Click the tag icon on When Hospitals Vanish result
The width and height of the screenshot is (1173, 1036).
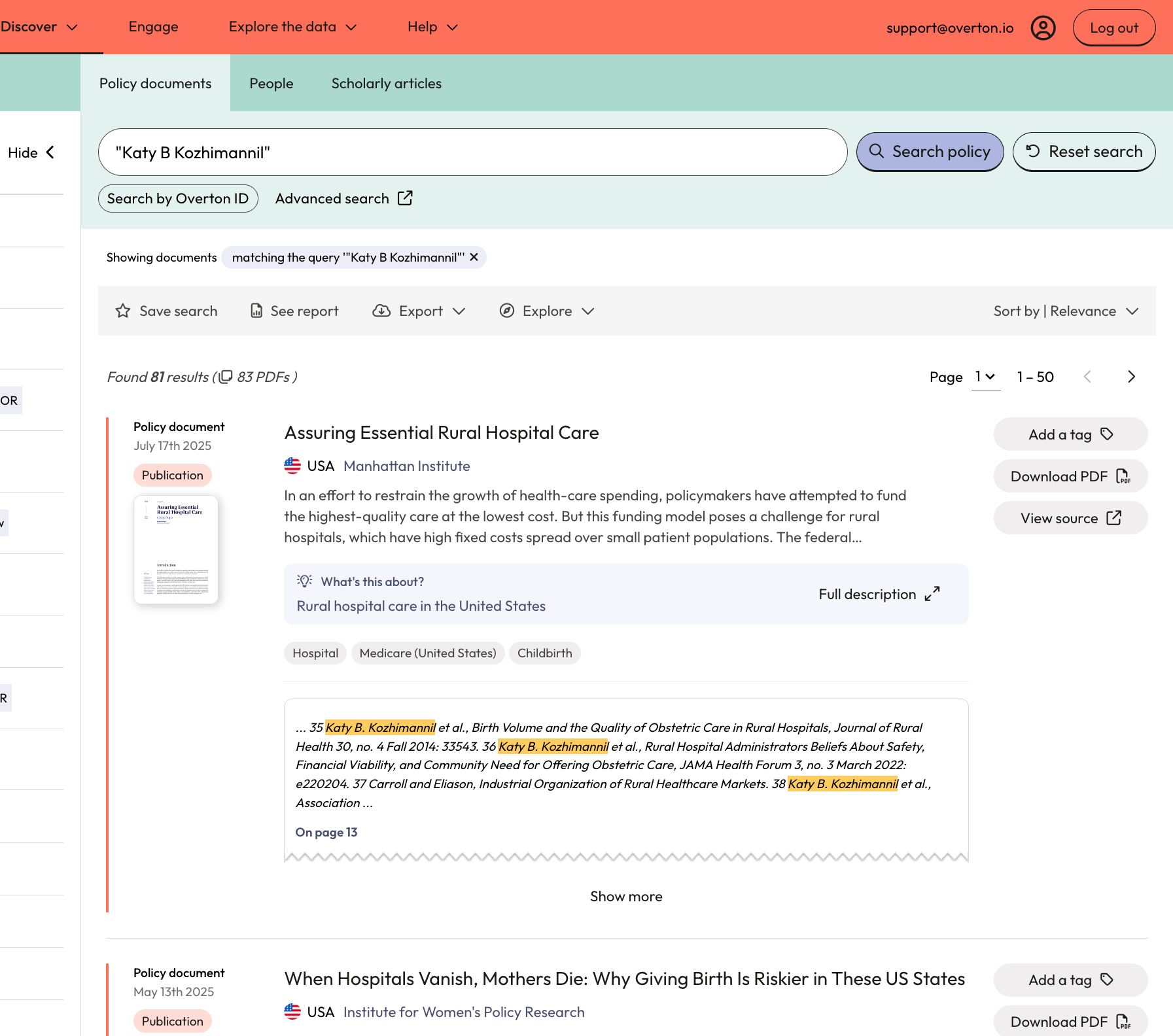[x=1107, y=979]
